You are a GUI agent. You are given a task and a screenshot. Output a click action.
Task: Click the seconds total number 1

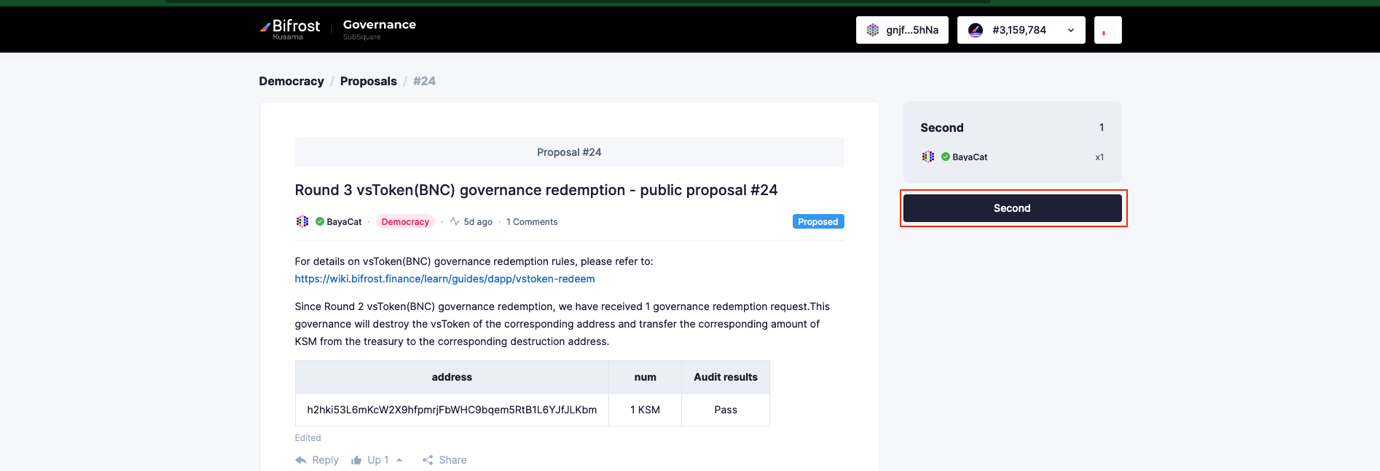point(1101,128)
